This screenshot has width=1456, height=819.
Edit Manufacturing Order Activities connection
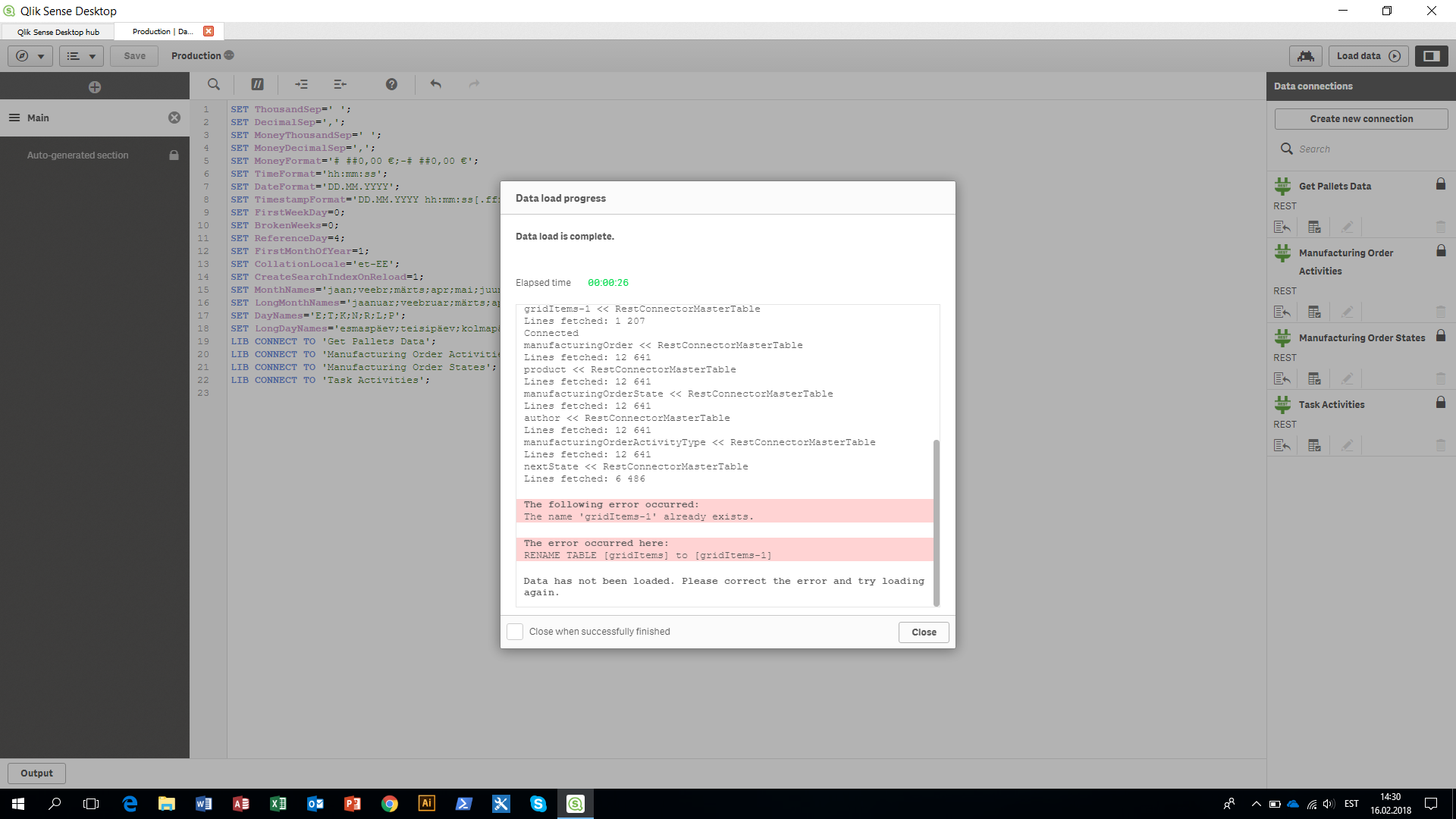(x=1347, y=312)
